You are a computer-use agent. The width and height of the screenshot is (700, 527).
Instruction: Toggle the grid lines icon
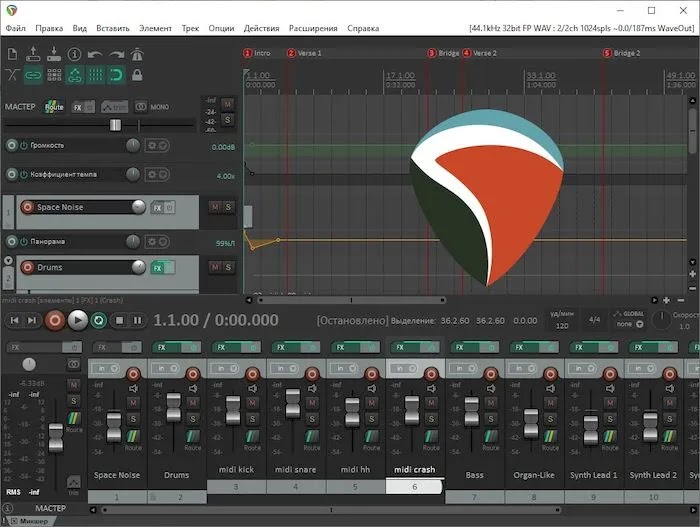(95, 75)
